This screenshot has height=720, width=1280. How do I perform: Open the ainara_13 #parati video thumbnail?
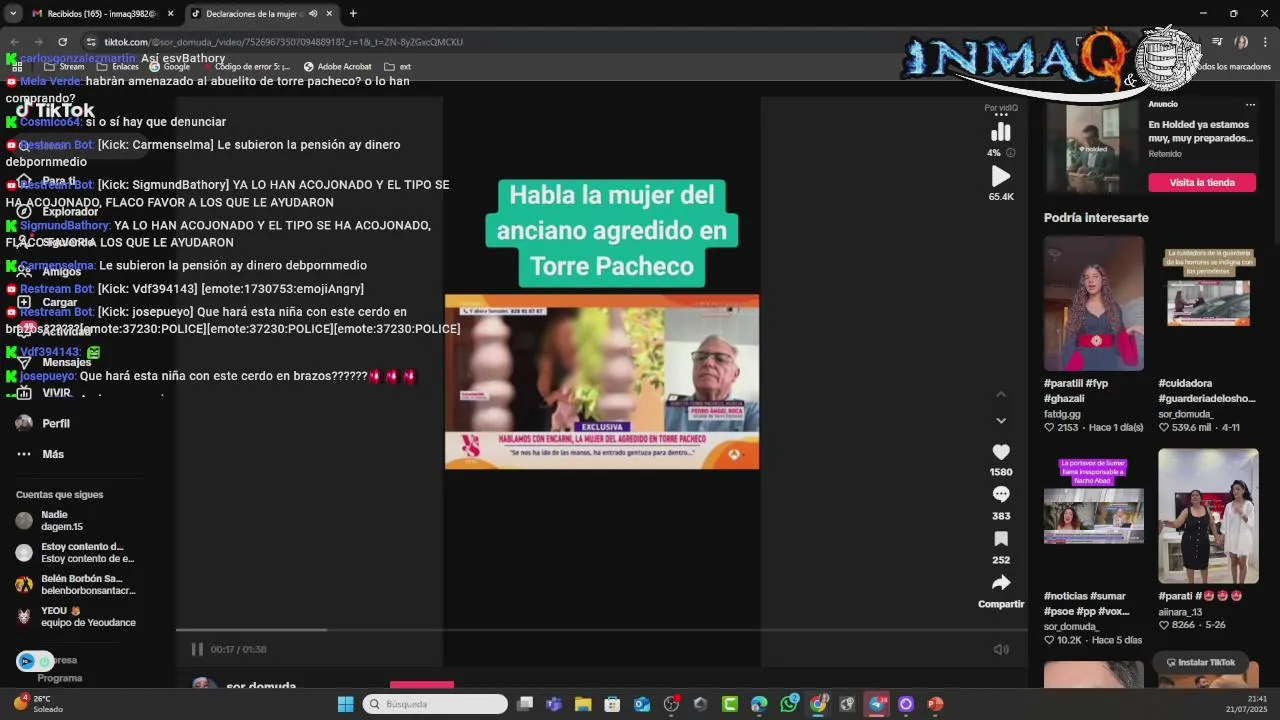click(1208, 516)
